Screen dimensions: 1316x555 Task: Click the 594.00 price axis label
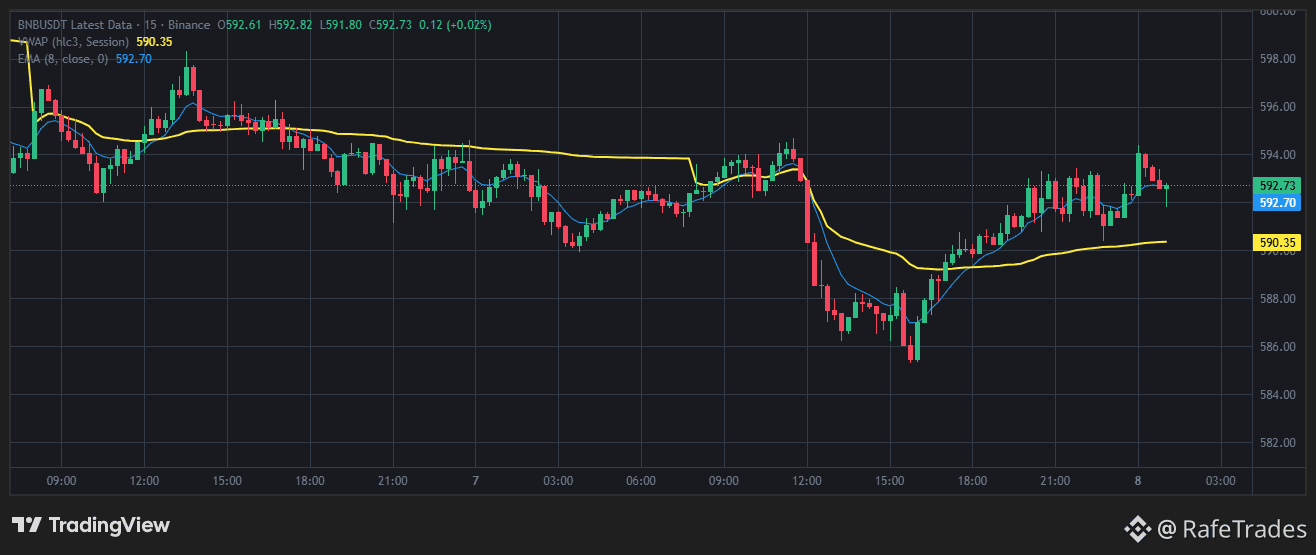coord(1277,154)
